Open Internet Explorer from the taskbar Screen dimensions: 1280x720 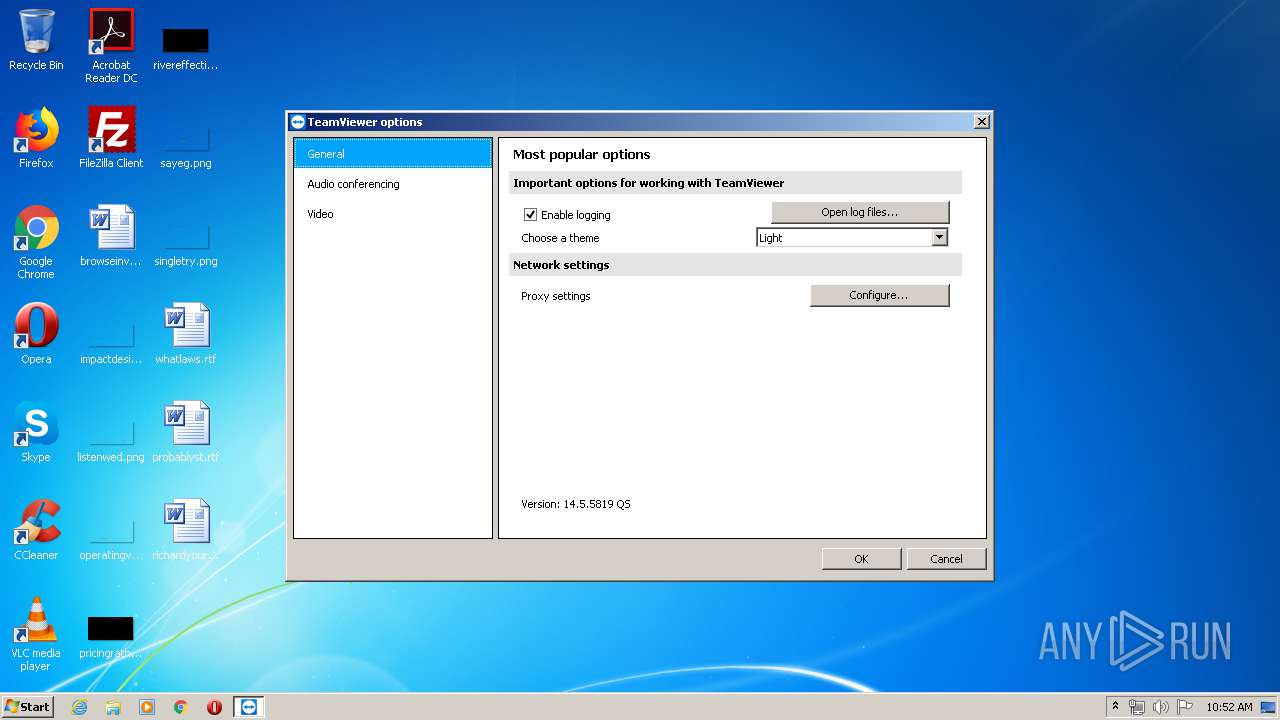pyautogui.click(x=79, y=707)
